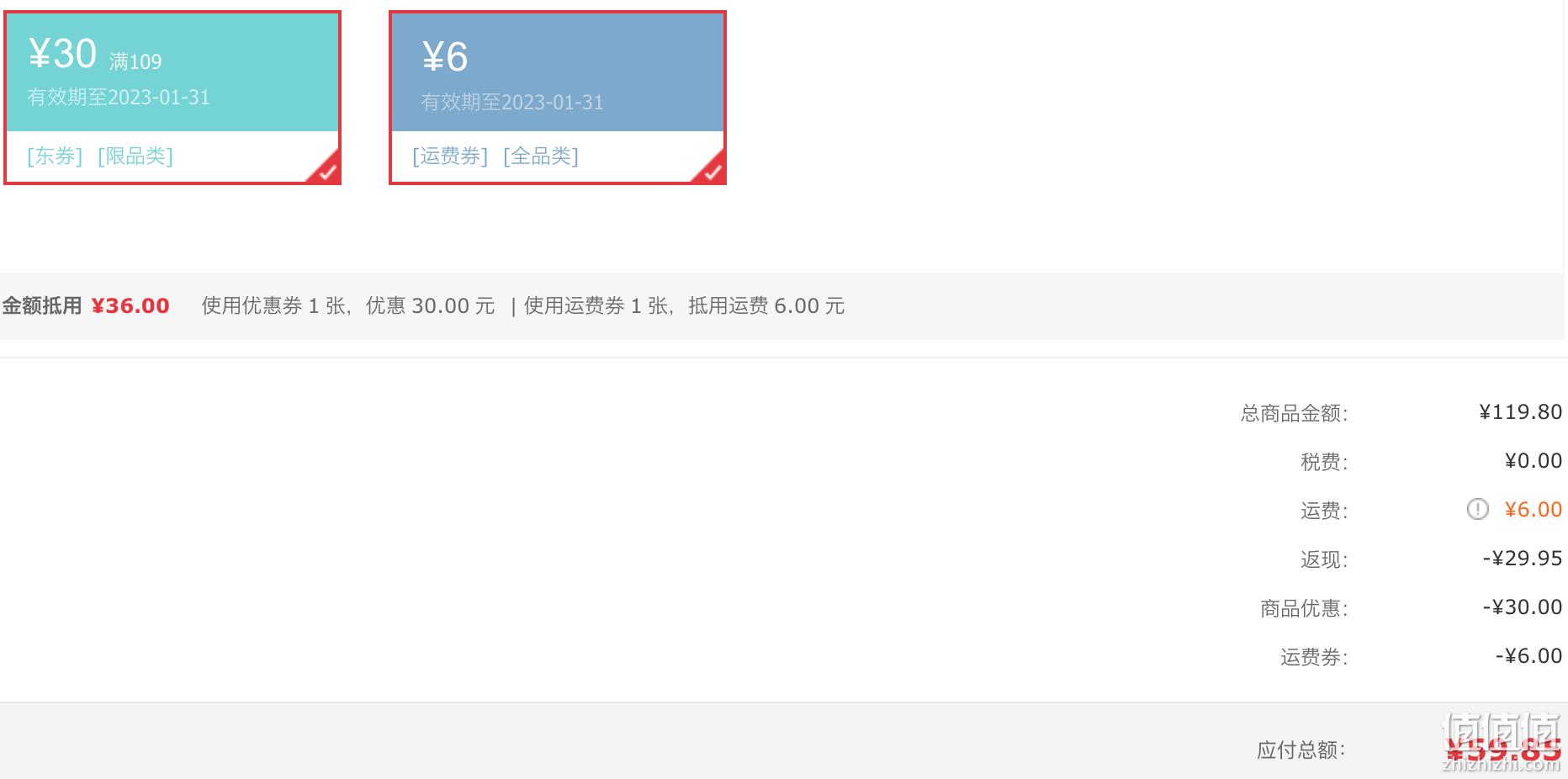Click the ¥36.00 deduction amount
The height and width of the screenshot is (779, 1568).
(x=130, y=306)
